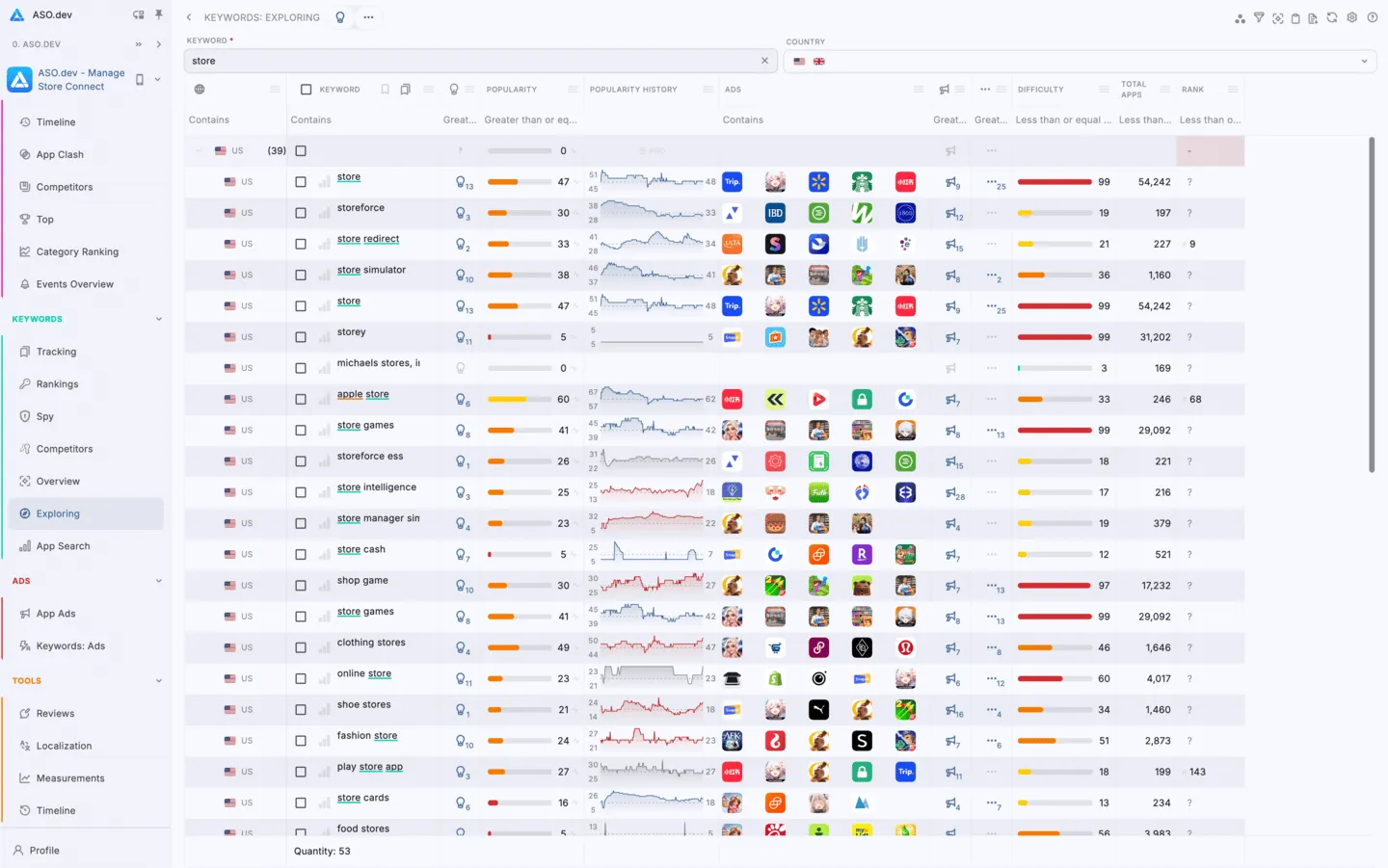Click the filter funnel icon in top toolbar
Image resolution: width=1388 pixels, height=868 pixels.
click(x=1259, y=17)
